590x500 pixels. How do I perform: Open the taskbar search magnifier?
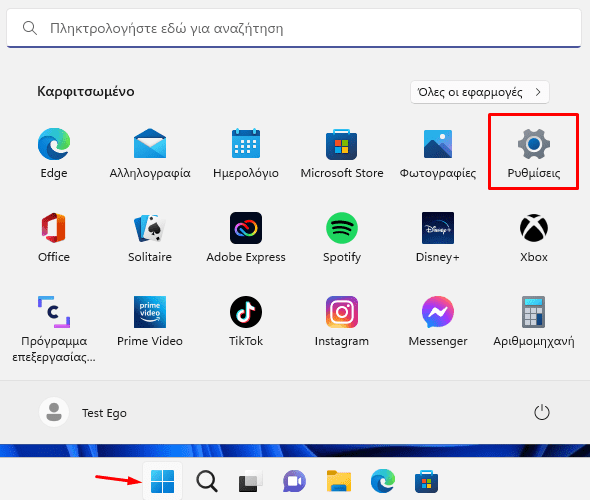click(x=207, y=481)
